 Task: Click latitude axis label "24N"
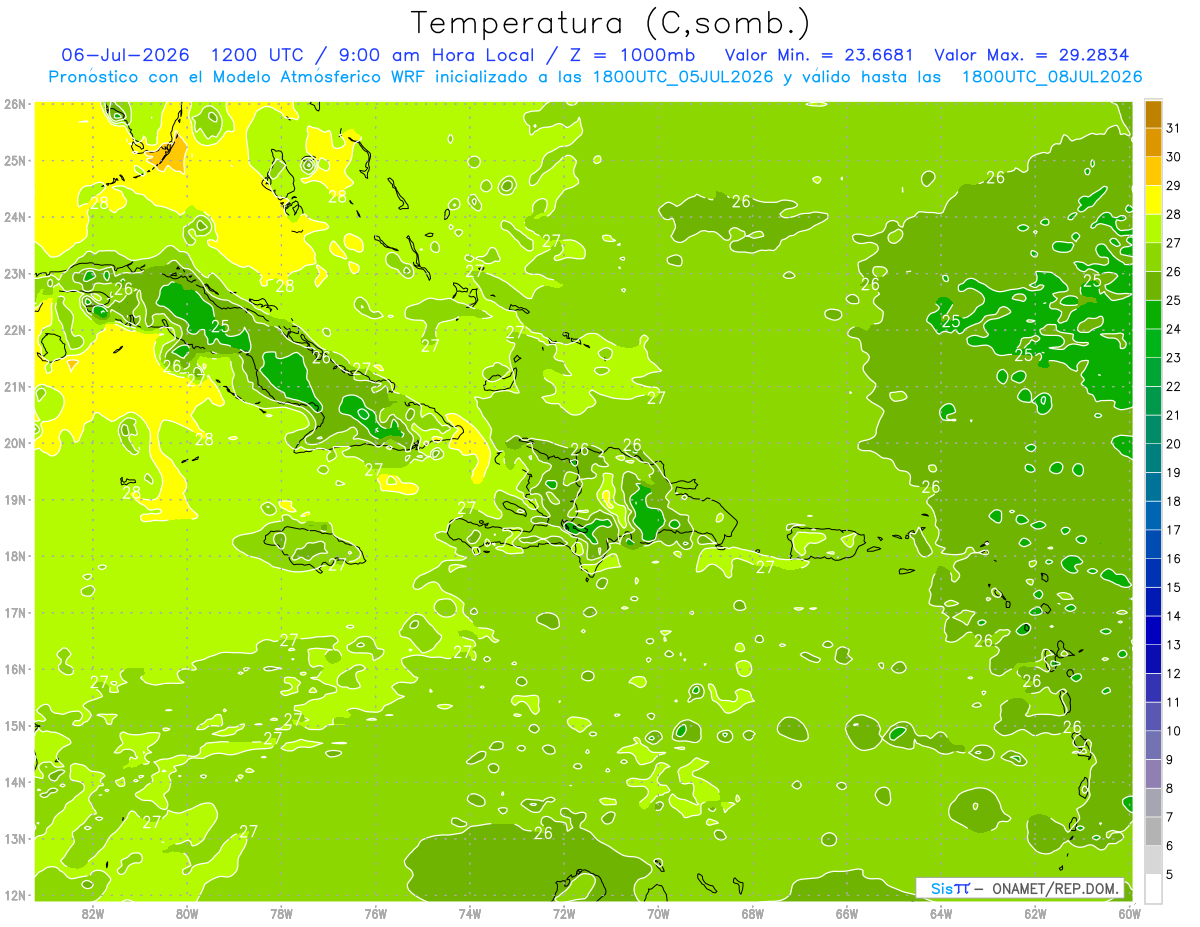coord(15,217)
